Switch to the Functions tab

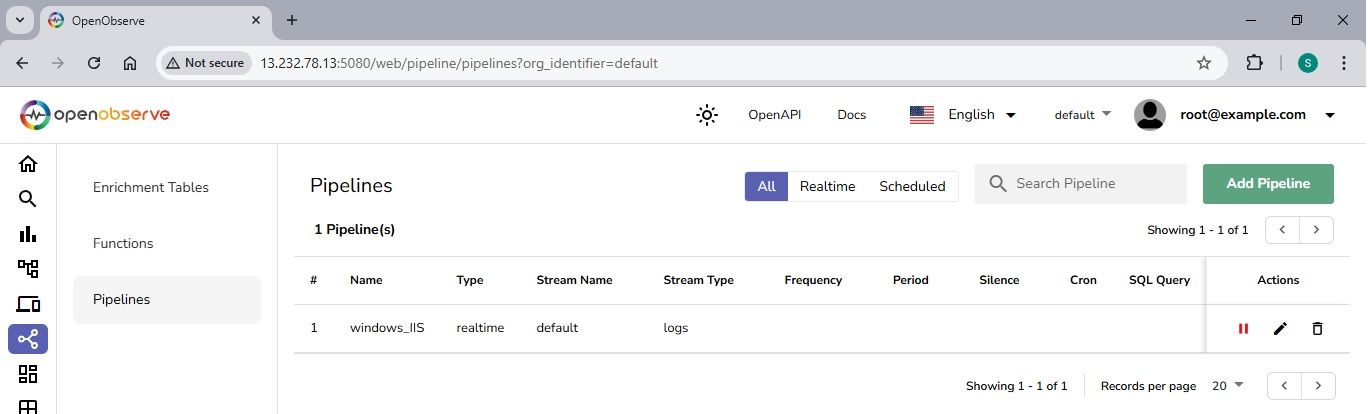coord(123,243)
